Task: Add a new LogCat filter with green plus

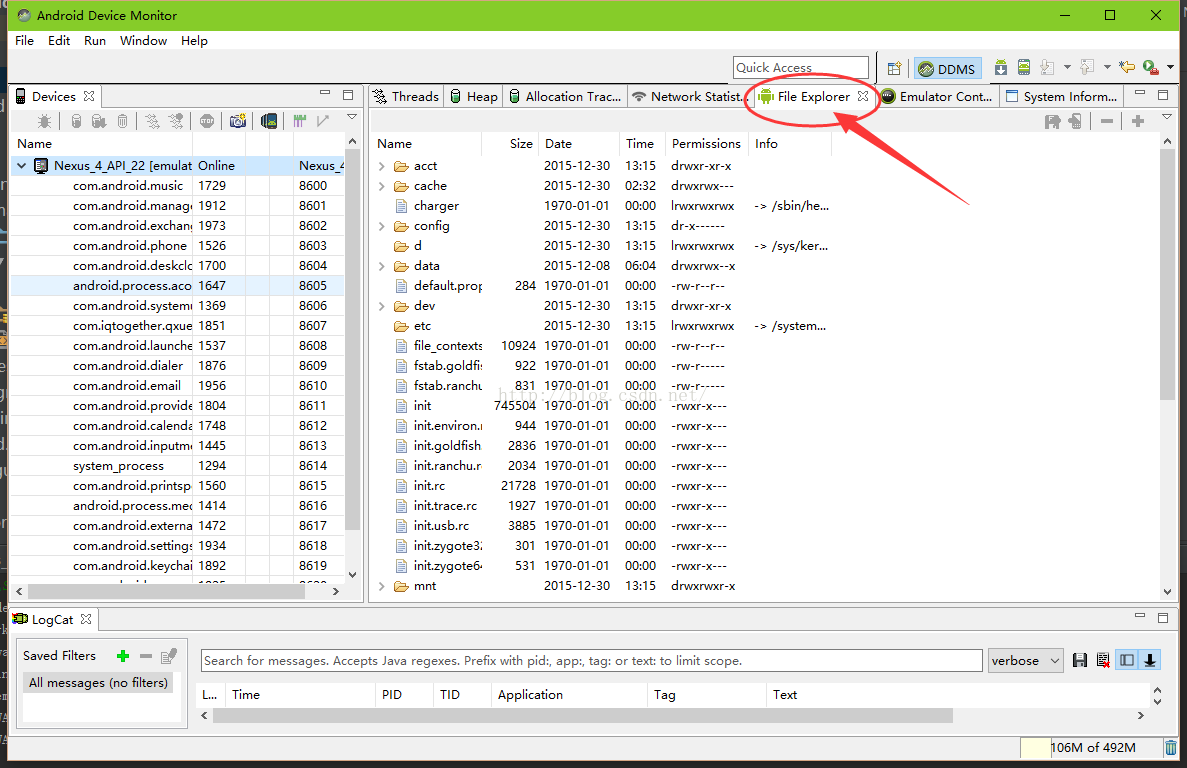Action: pyautogui.click(x=123, y=656)
